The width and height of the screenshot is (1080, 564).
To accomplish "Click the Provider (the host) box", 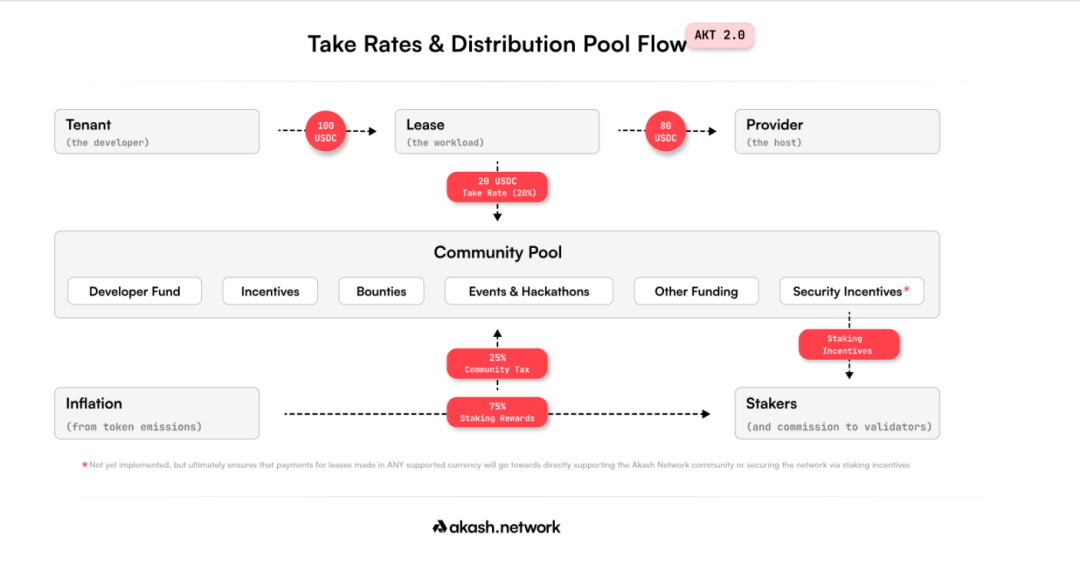I will (837, 131).
